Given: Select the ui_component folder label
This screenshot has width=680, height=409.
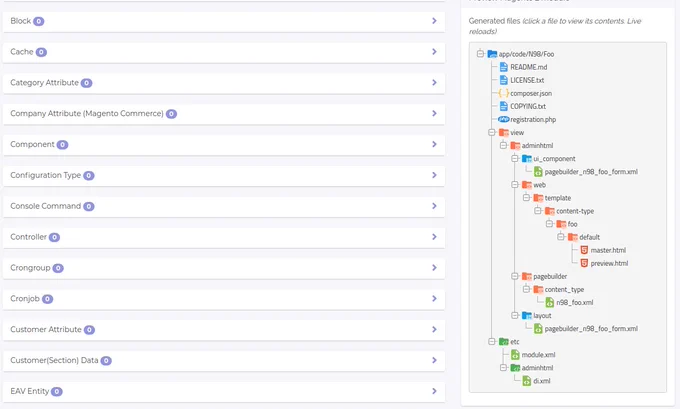Looking at the screenshot, I should (x=554, y=159).
